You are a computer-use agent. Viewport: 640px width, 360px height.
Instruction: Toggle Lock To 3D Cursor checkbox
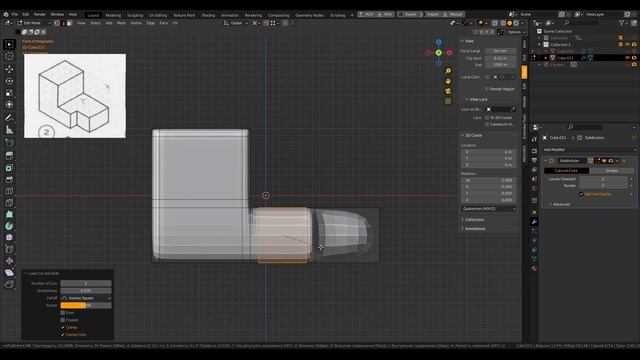[x=487, y=118]
